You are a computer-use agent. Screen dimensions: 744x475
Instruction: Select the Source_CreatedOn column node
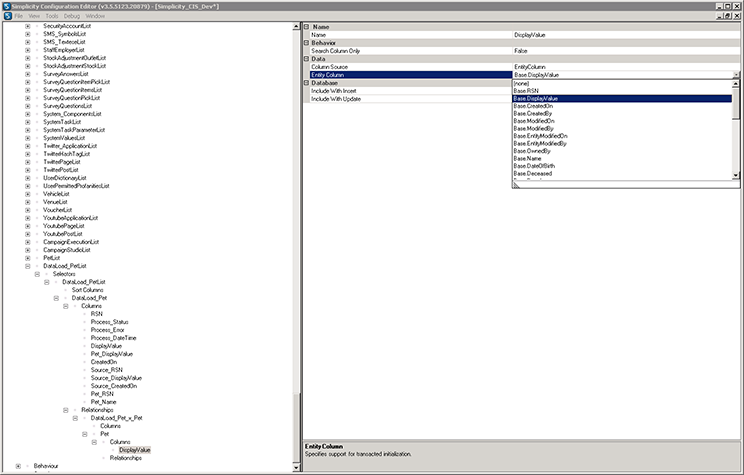pyautogui.click(x=114, y=386)
